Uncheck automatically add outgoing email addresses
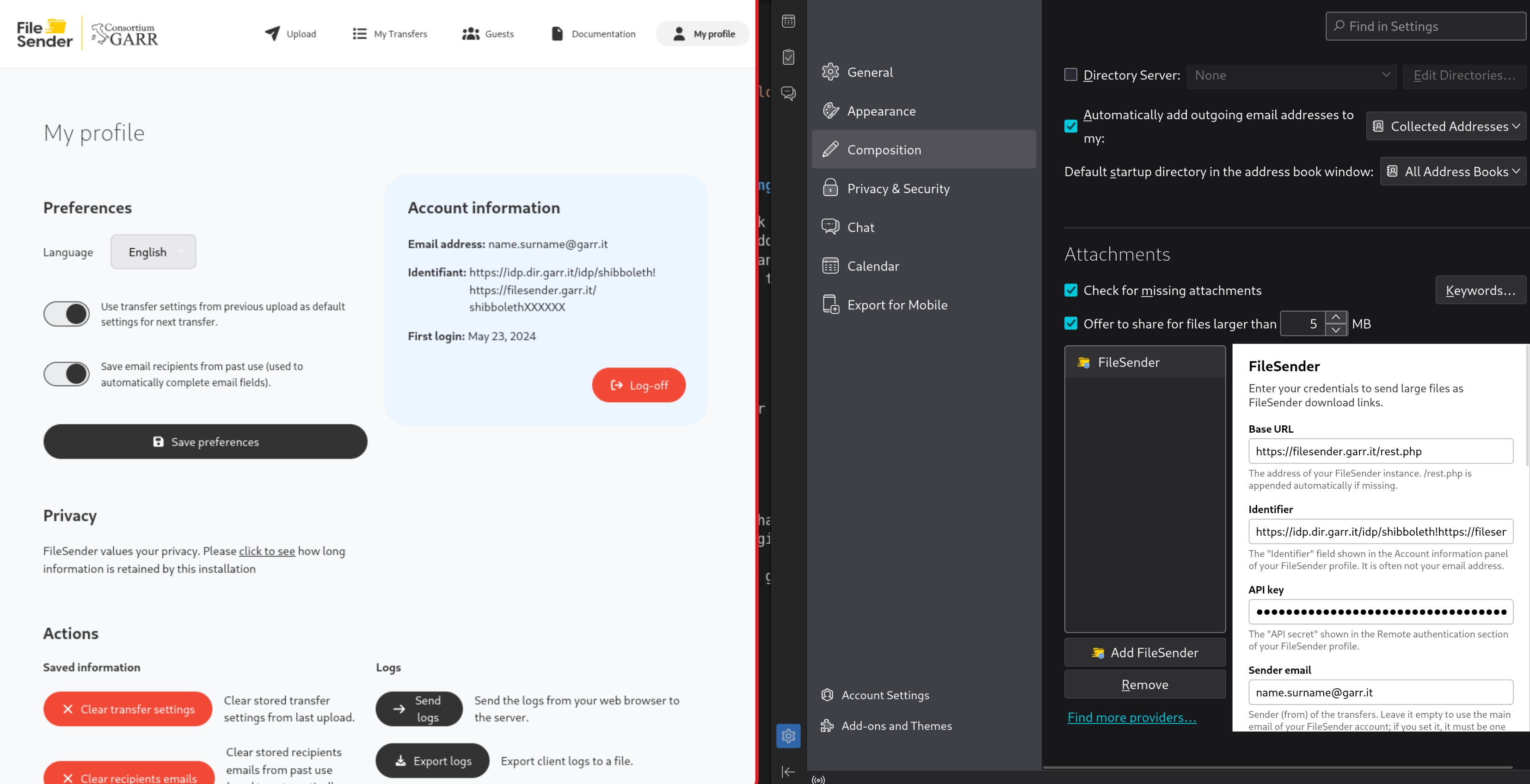Viewport: 1530px width, 784px height. pos(1070,126)
